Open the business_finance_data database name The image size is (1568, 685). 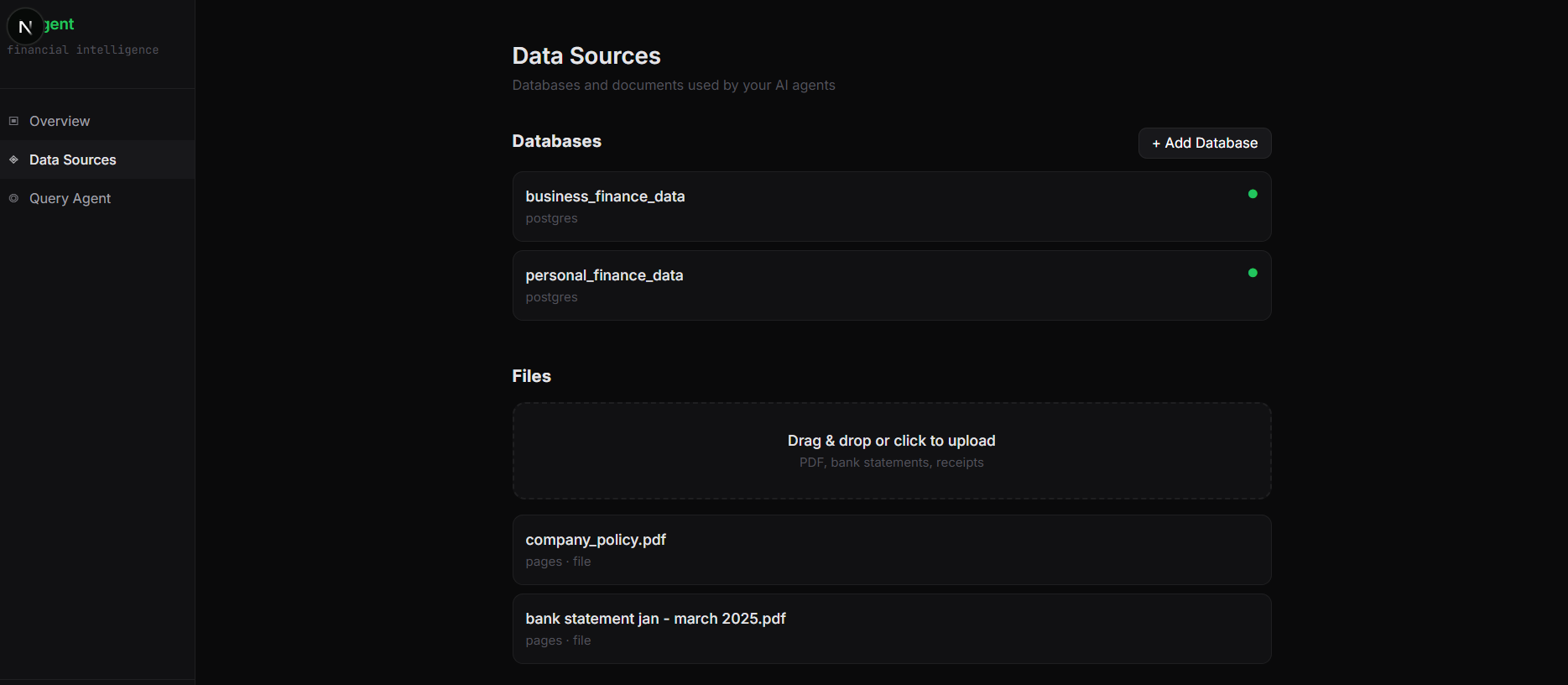(x=605, y=196)
